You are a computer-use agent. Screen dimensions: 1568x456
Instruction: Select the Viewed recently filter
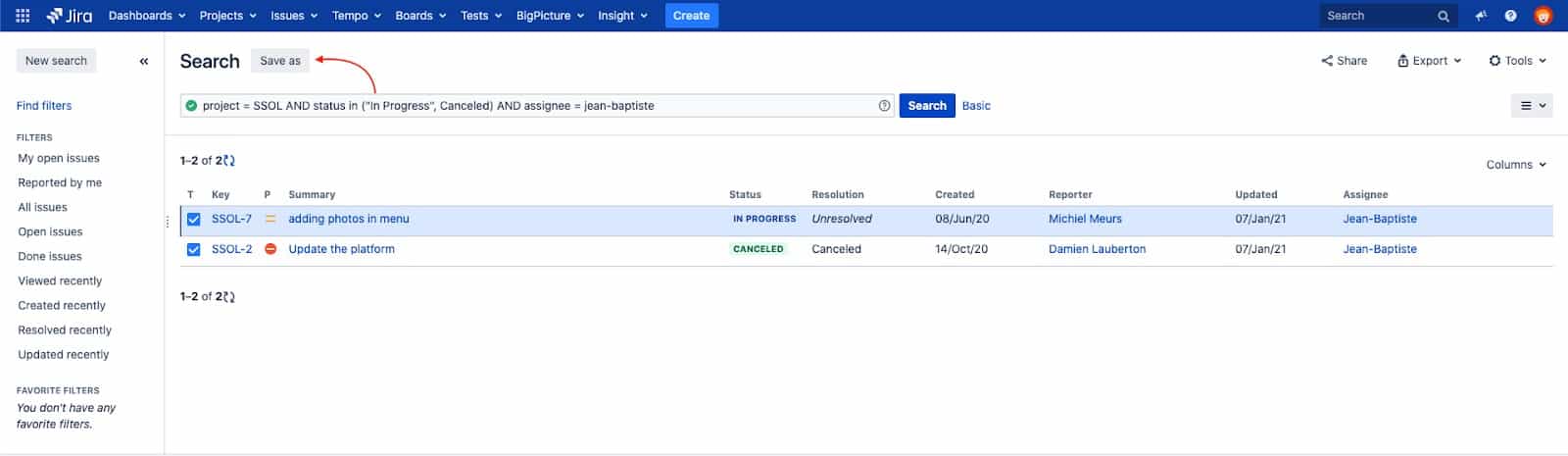(60, 280)
